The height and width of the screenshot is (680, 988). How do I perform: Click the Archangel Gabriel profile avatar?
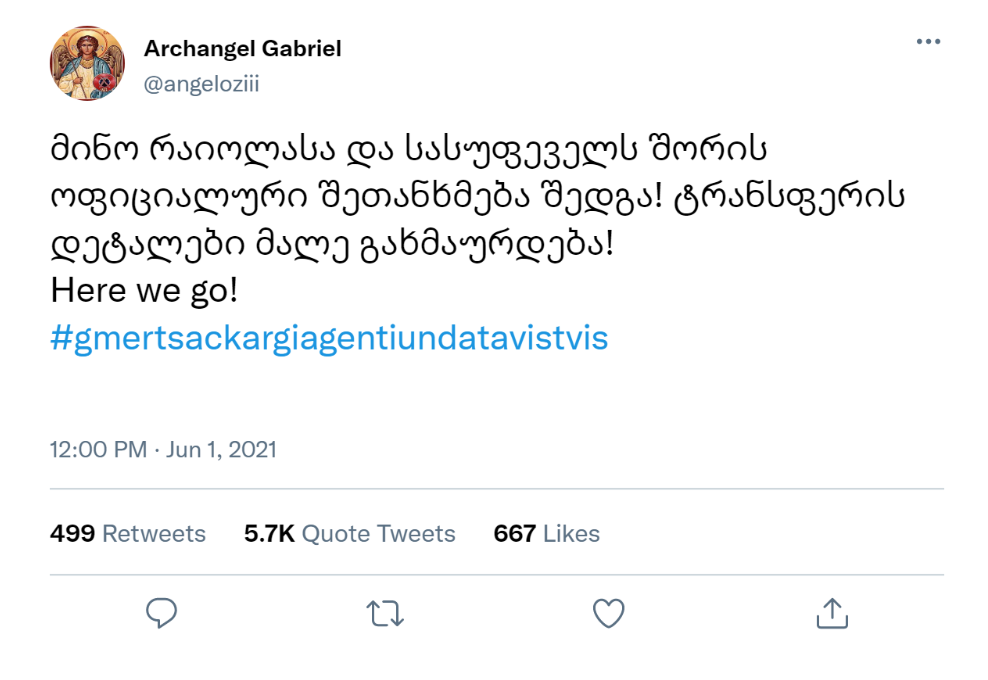coord(87,64)
